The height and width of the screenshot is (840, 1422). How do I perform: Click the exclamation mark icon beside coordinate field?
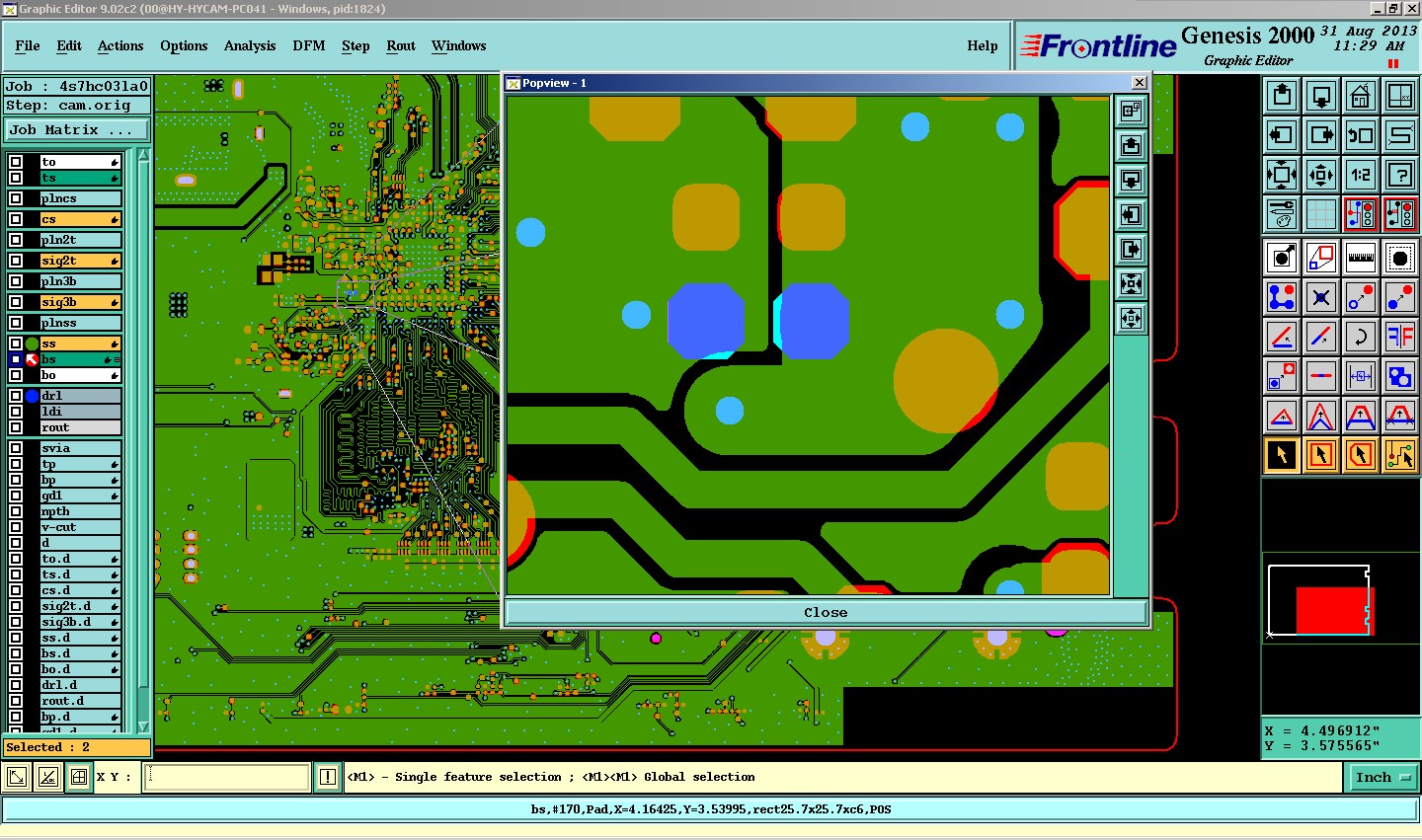click(x=328, y=778)
